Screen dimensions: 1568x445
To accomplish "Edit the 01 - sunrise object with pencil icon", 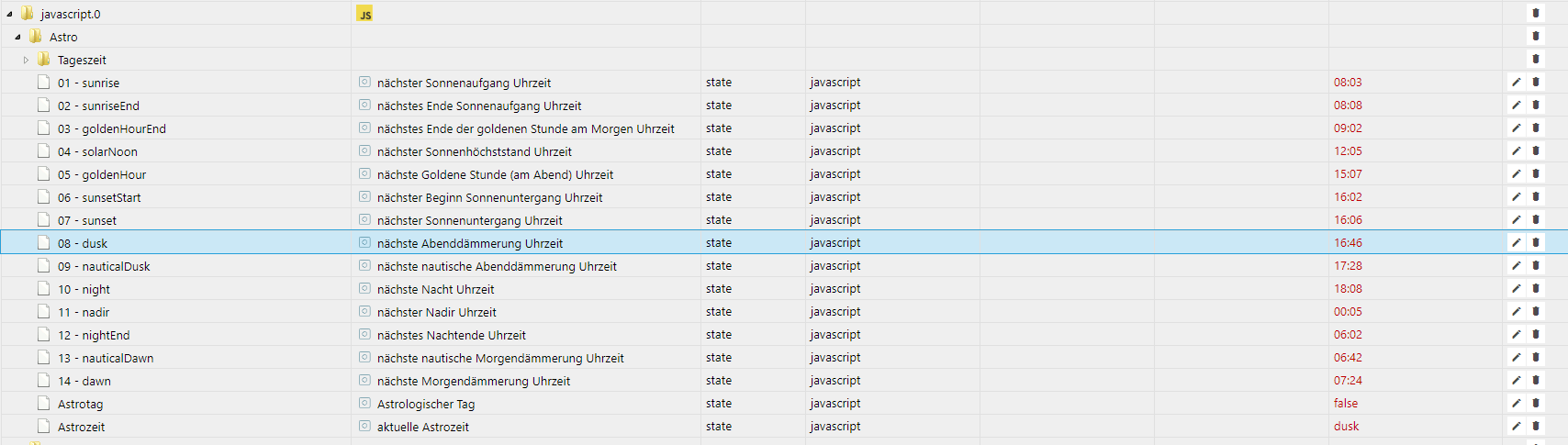I will (1517, 82).
